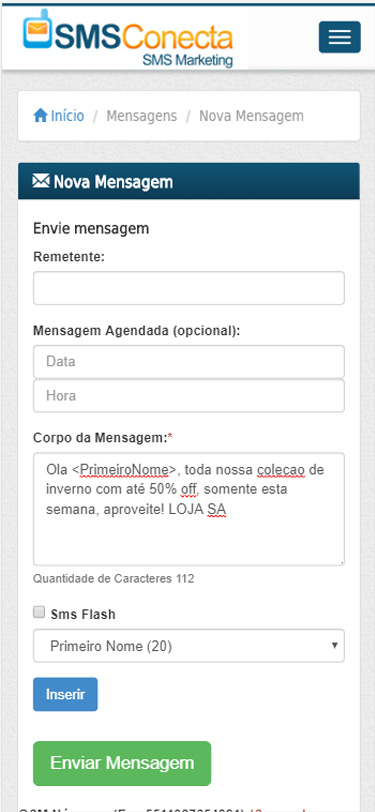Click the Hora scheduling field
375x812 pixels.
(x=189, y=396)
